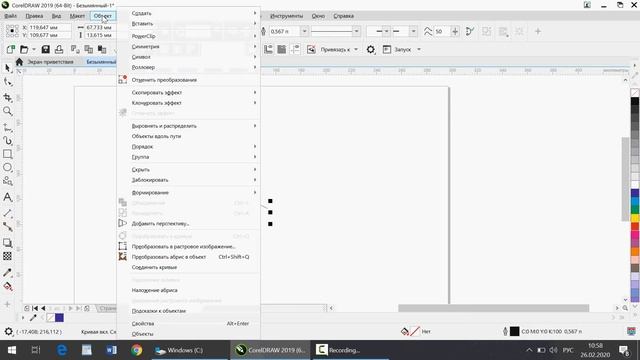The image size is (640, 360).
Task: Click the add page plus icon in toolbox
Action: [7, 304]
